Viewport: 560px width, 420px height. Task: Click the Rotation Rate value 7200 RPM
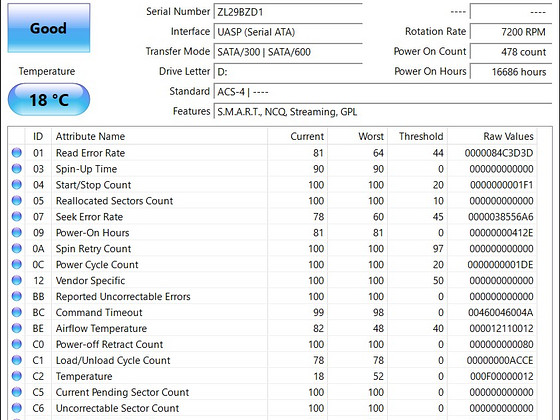tap(511, 32)
